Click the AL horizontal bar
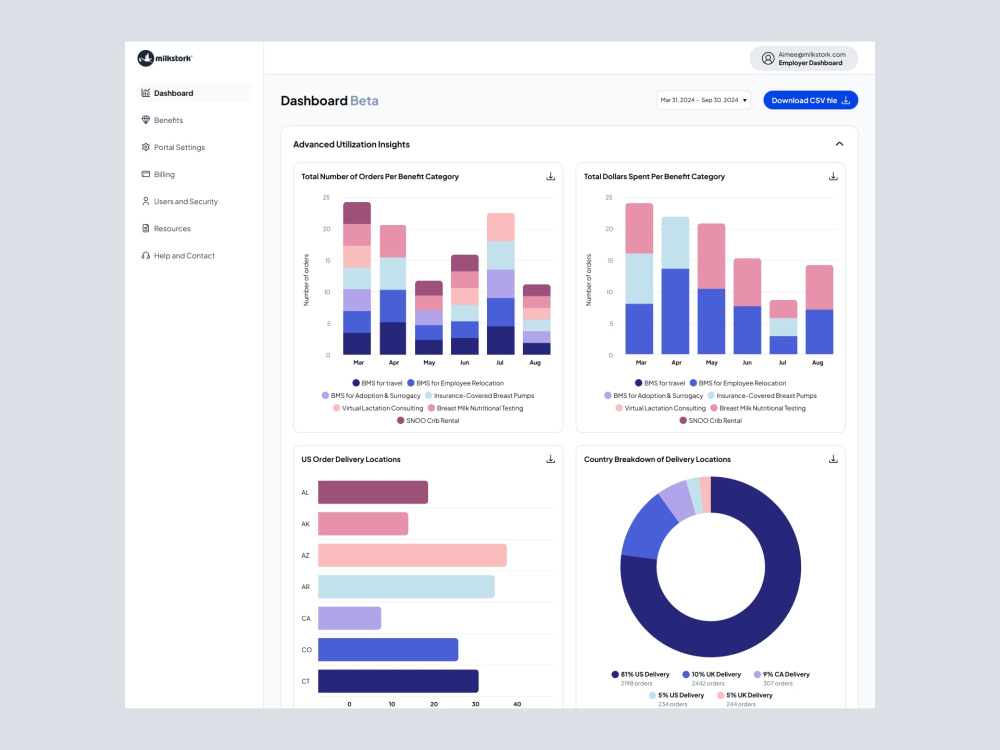 pos(373,492)
